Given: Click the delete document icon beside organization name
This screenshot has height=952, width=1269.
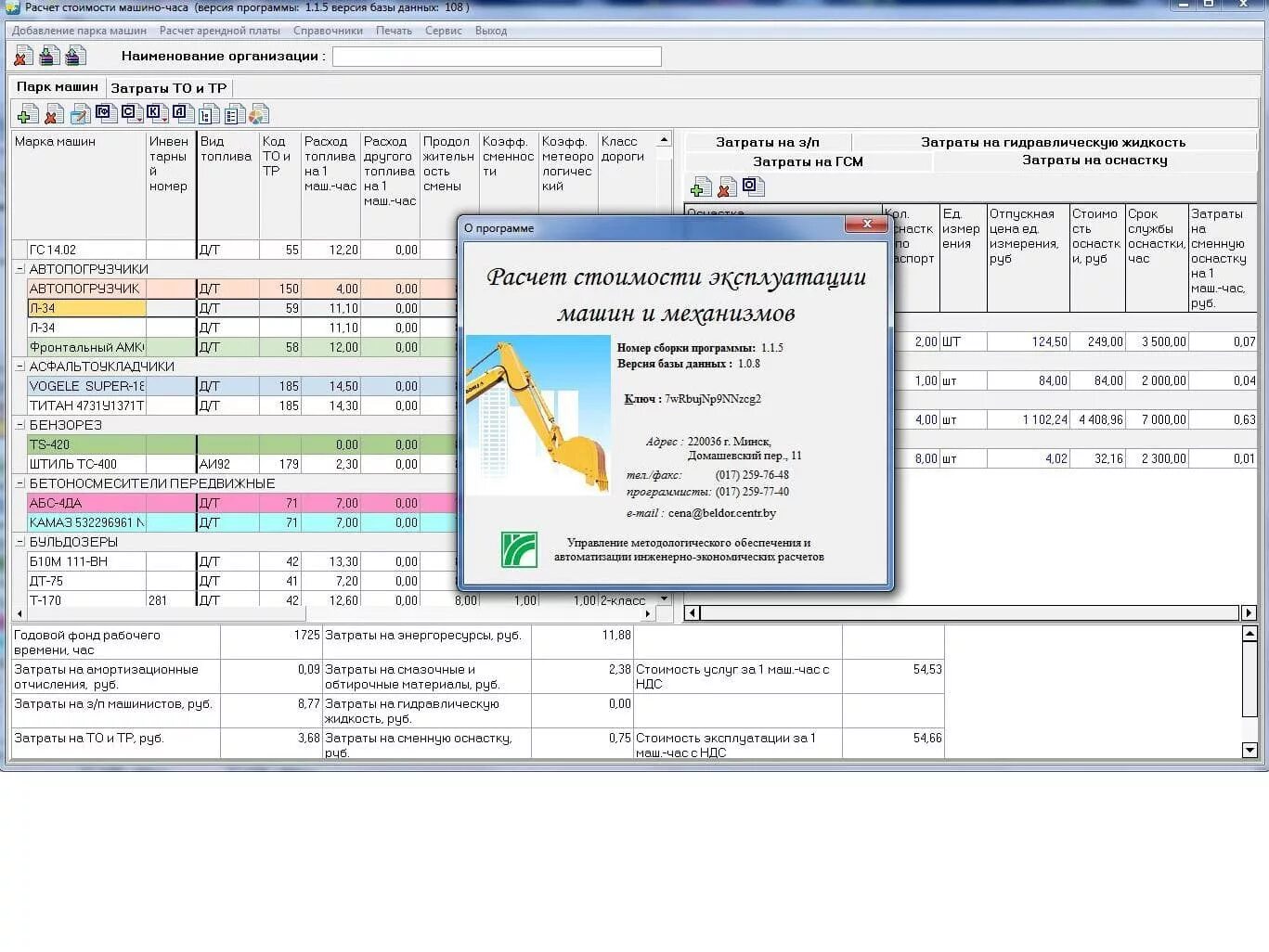Looking at the screenshot, I should coord(23,57).
